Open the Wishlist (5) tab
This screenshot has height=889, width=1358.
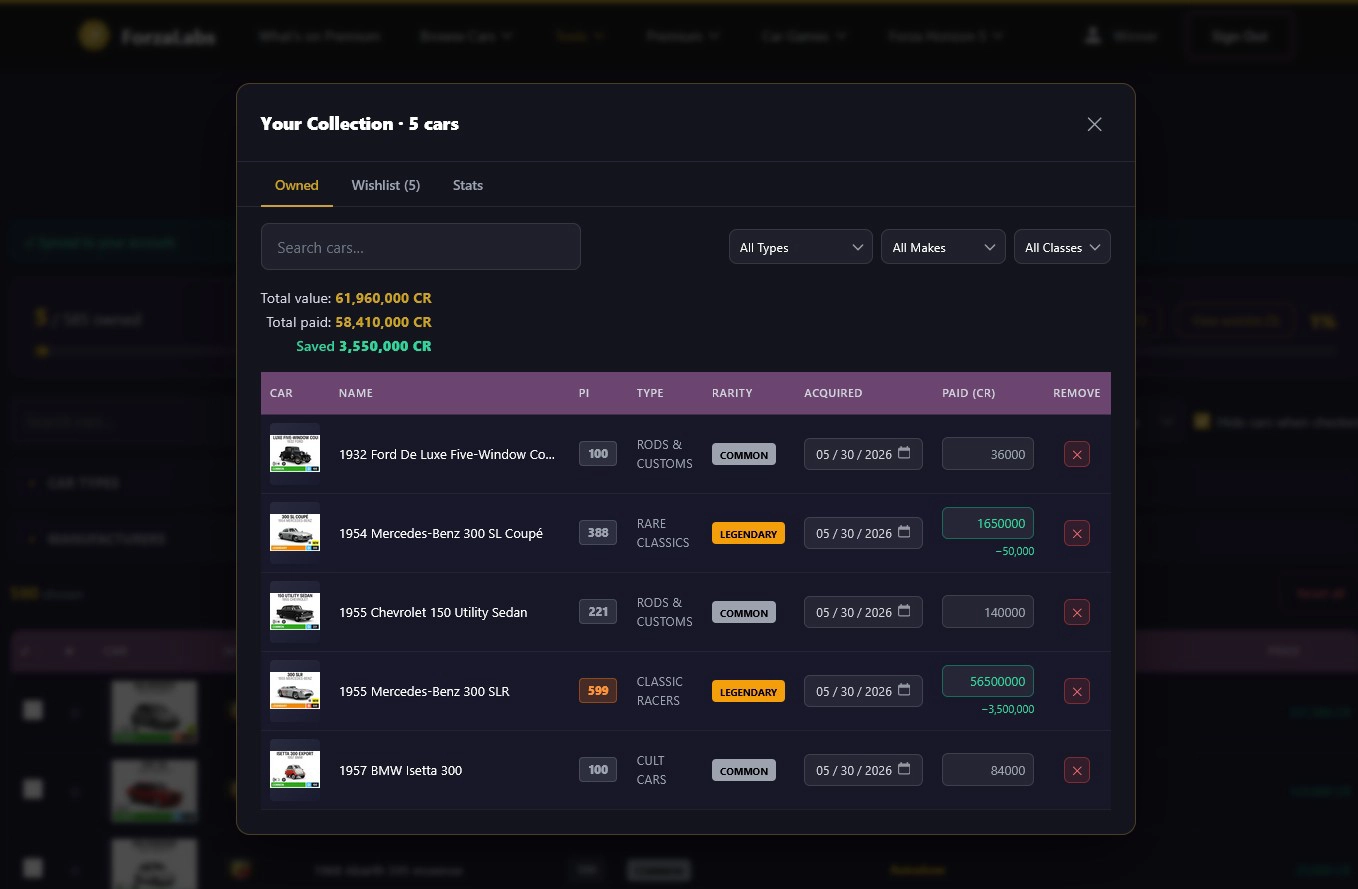[386, 185]
